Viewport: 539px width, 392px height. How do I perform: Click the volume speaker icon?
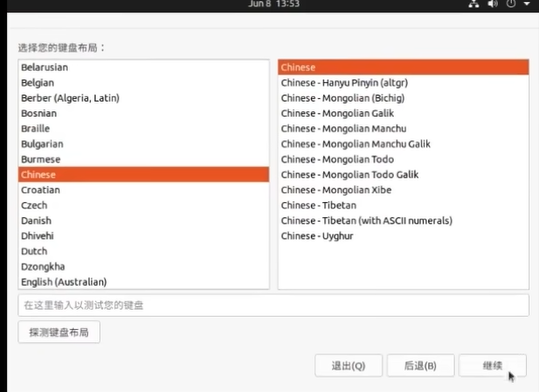493,4
